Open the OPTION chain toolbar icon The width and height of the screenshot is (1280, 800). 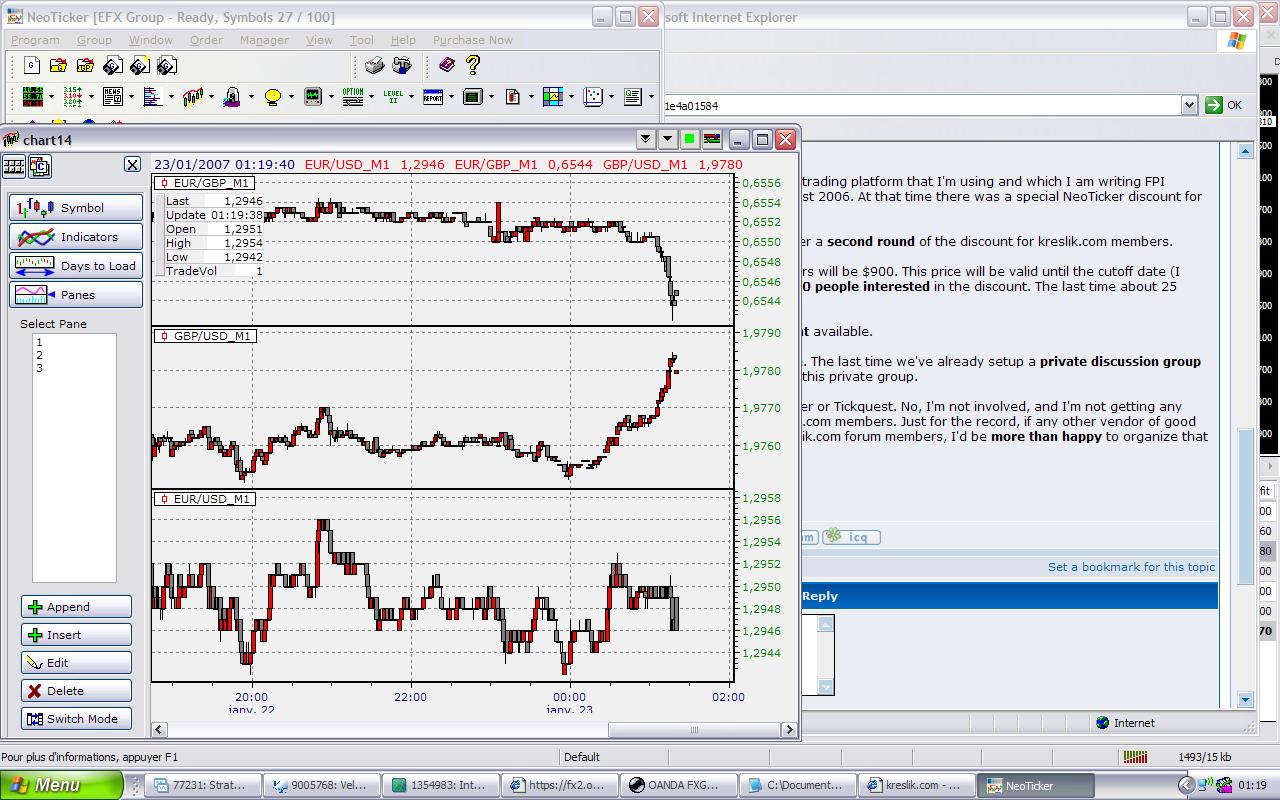pyautogui.click(x=352, y=97)
